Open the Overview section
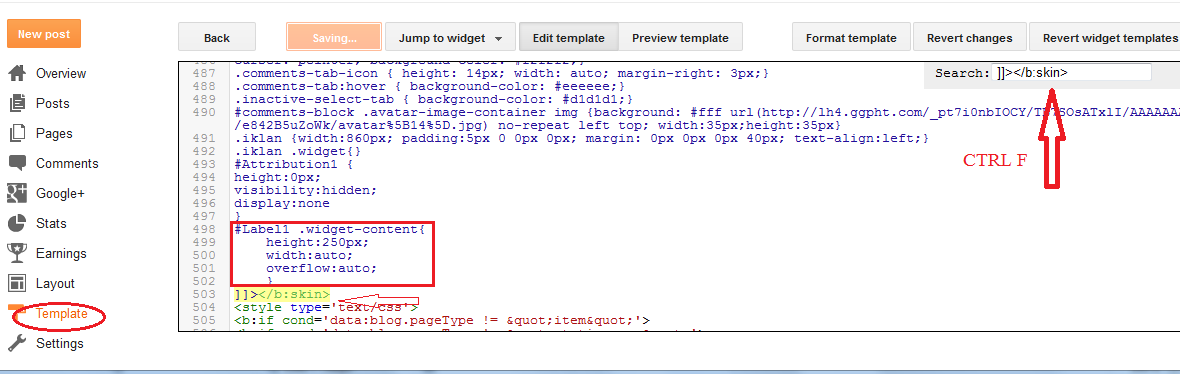 (61, 73)
